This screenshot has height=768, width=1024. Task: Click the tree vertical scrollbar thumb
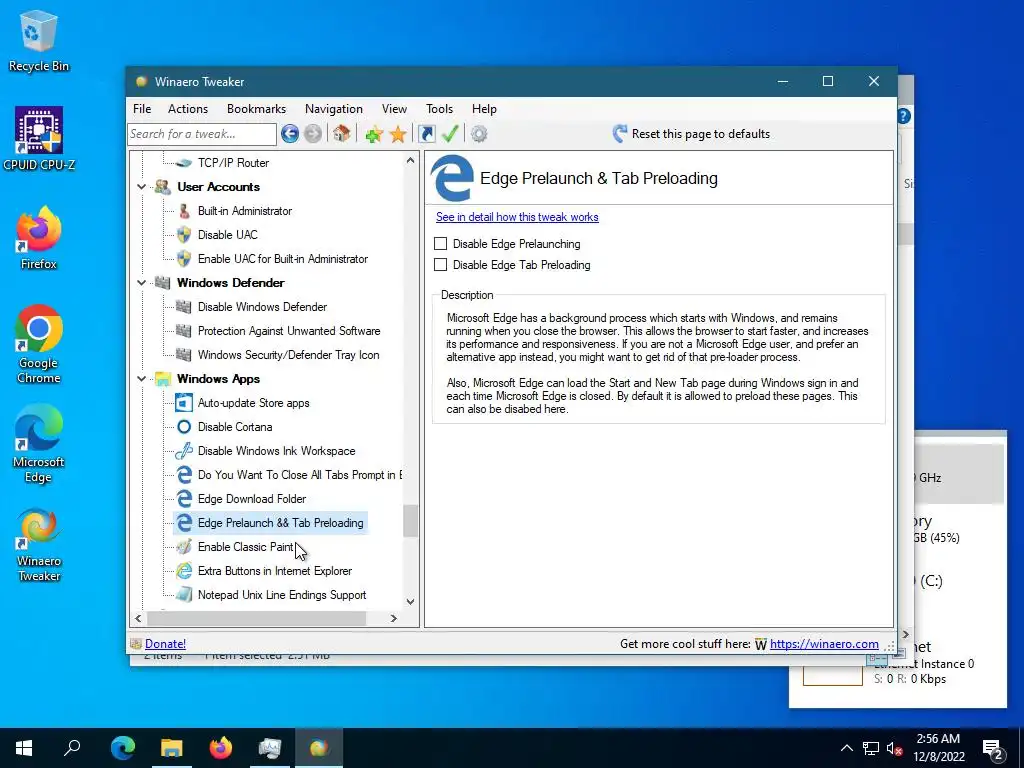410,520
